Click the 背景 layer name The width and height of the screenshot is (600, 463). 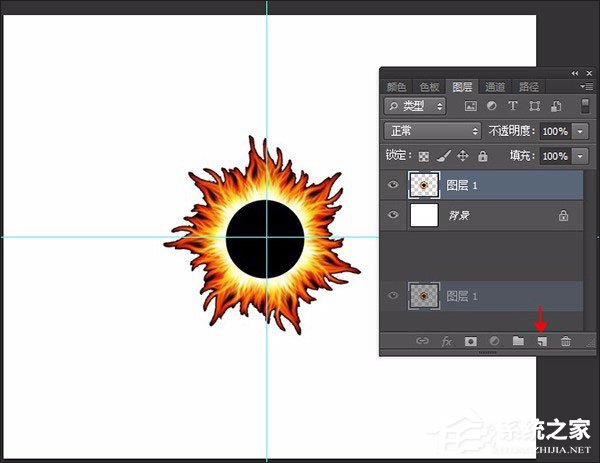click(459, 215)
